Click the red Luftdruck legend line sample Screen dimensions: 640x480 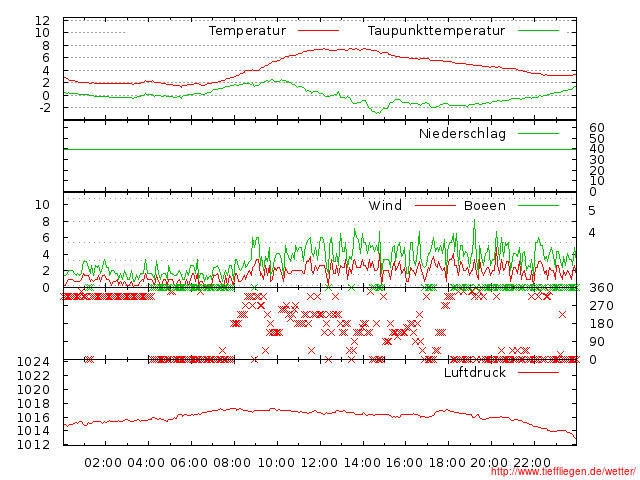[x=538, y=372]
